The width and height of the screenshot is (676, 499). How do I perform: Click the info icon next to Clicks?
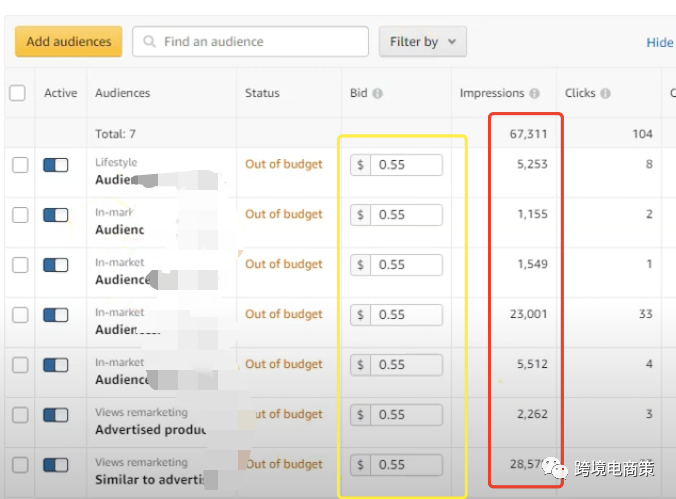coord(605,94)
